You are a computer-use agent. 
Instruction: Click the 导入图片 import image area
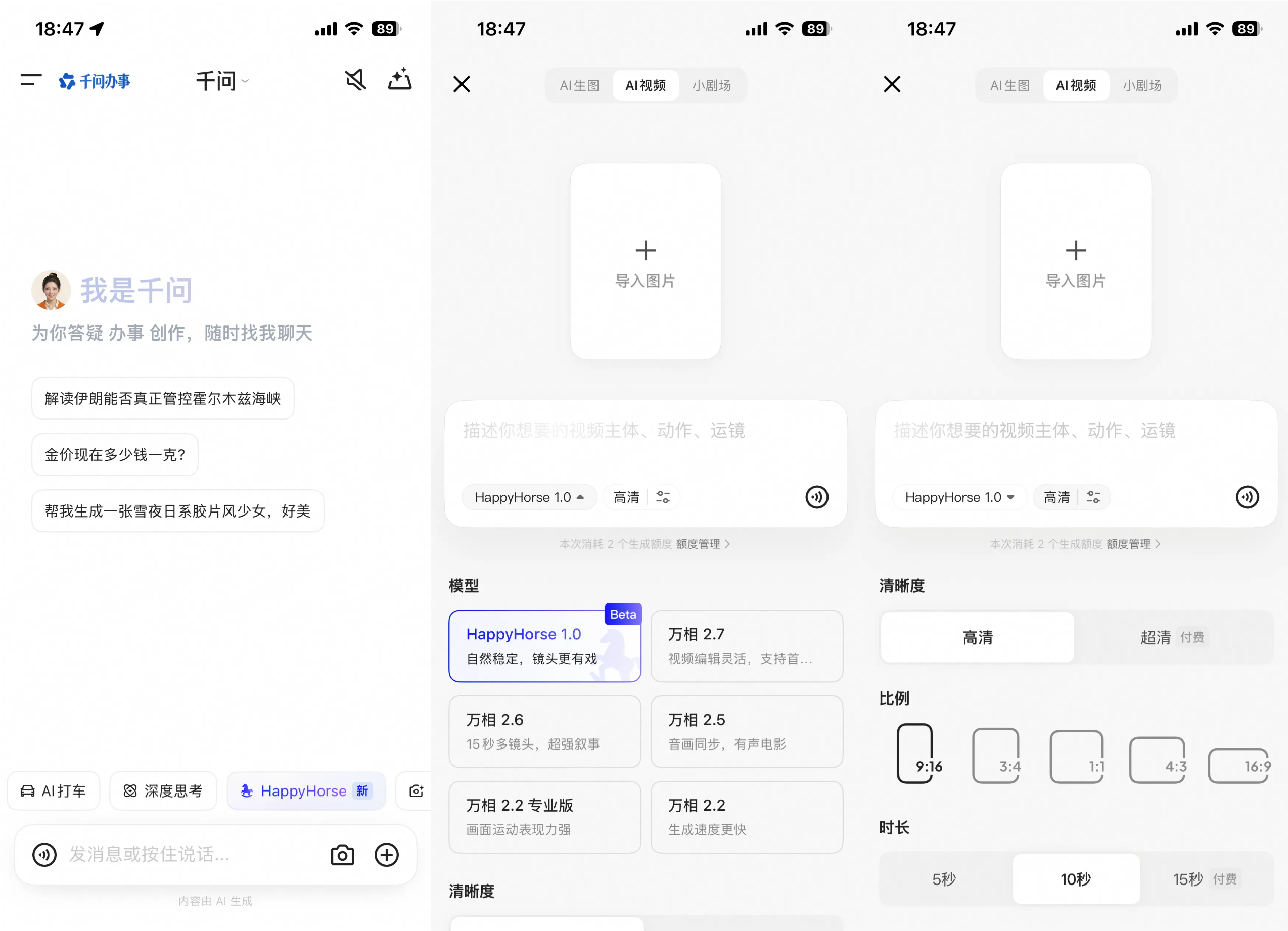point(646,261)
